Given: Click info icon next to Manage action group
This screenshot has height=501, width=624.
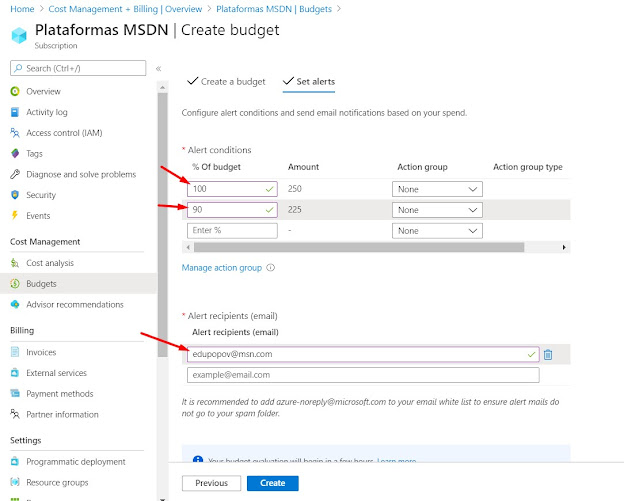Looking at the screenshot, I should tap(271, 268).
